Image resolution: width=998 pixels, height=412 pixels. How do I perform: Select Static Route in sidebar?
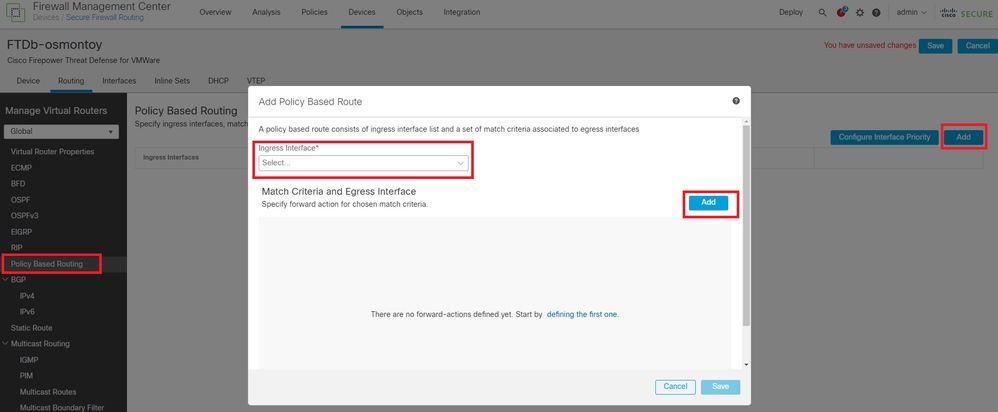(33, 328)
